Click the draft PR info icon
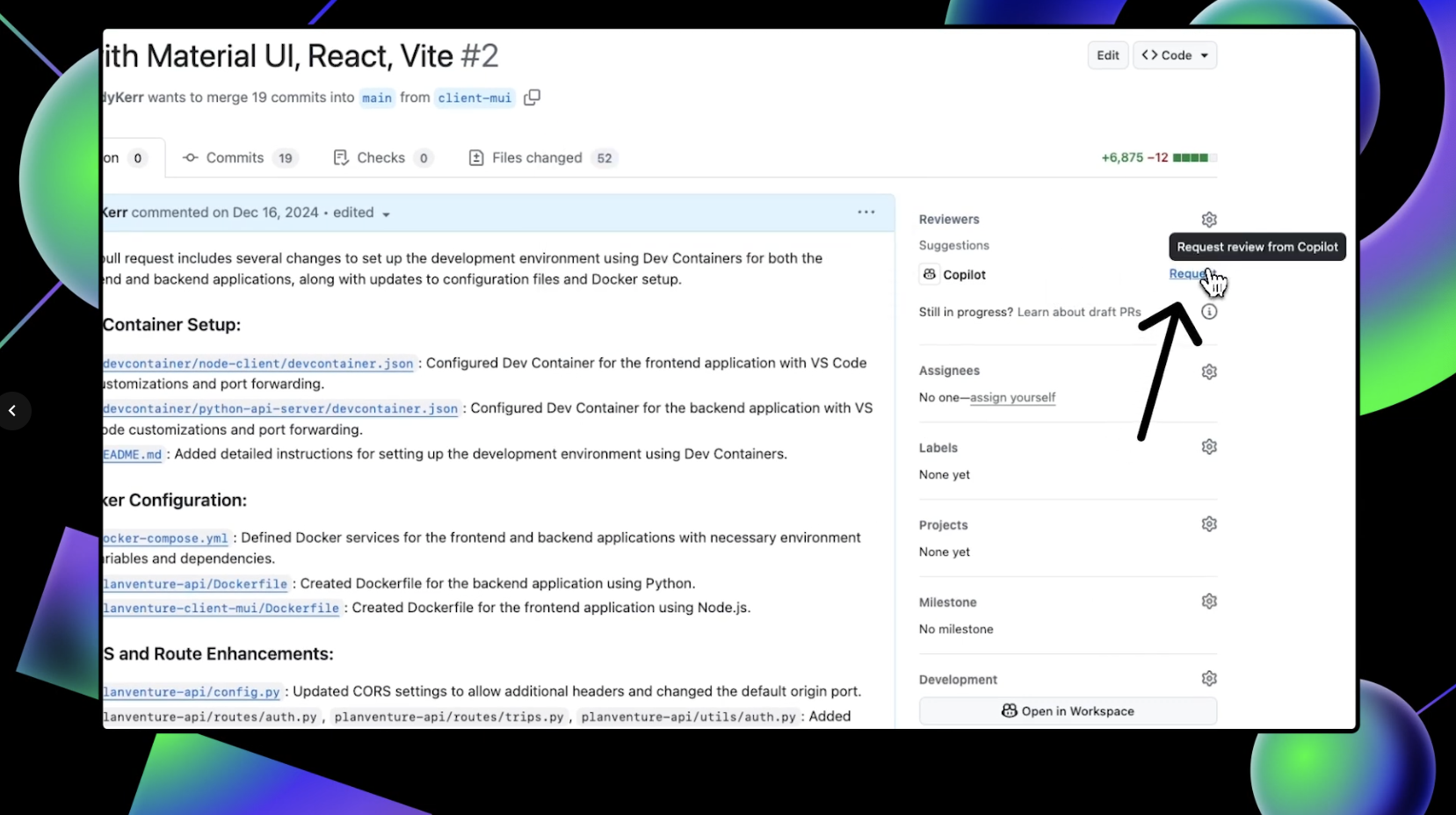Viewport: 1456px width, 815px height. point(1209,311)
